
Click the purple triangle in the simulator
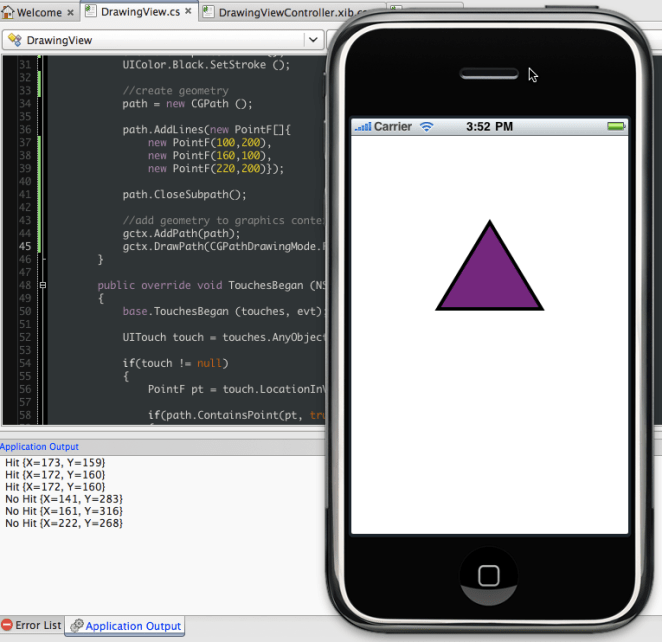(x=489, y=275)
